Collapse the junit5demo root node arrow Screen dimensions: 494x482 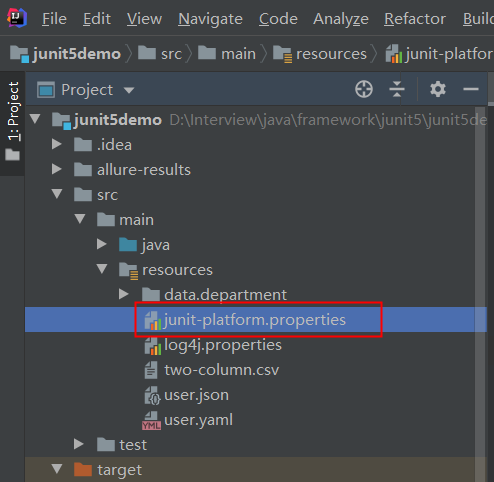click(x=35, y=119)
